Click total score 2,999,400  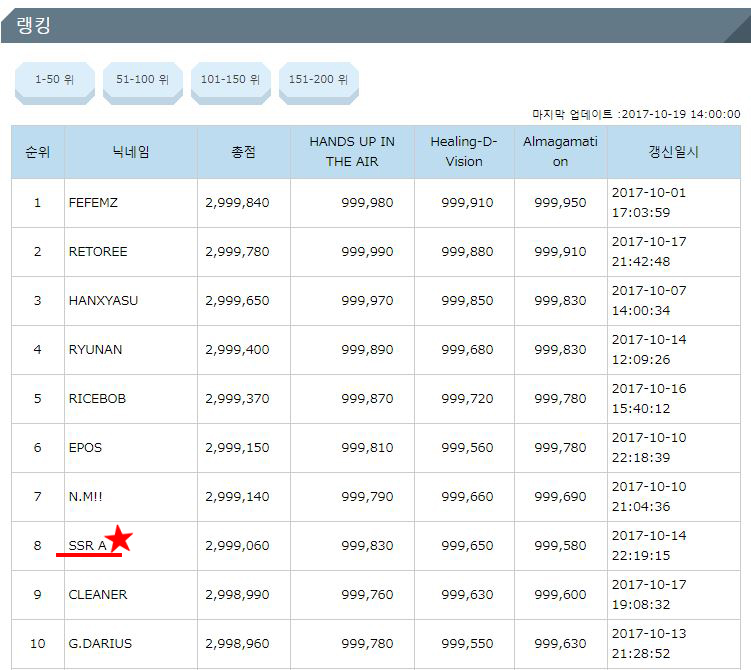238,350
